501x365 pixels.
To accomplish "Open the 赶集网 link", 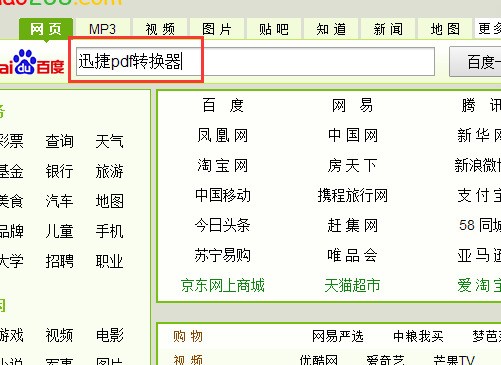I will 353,225.
